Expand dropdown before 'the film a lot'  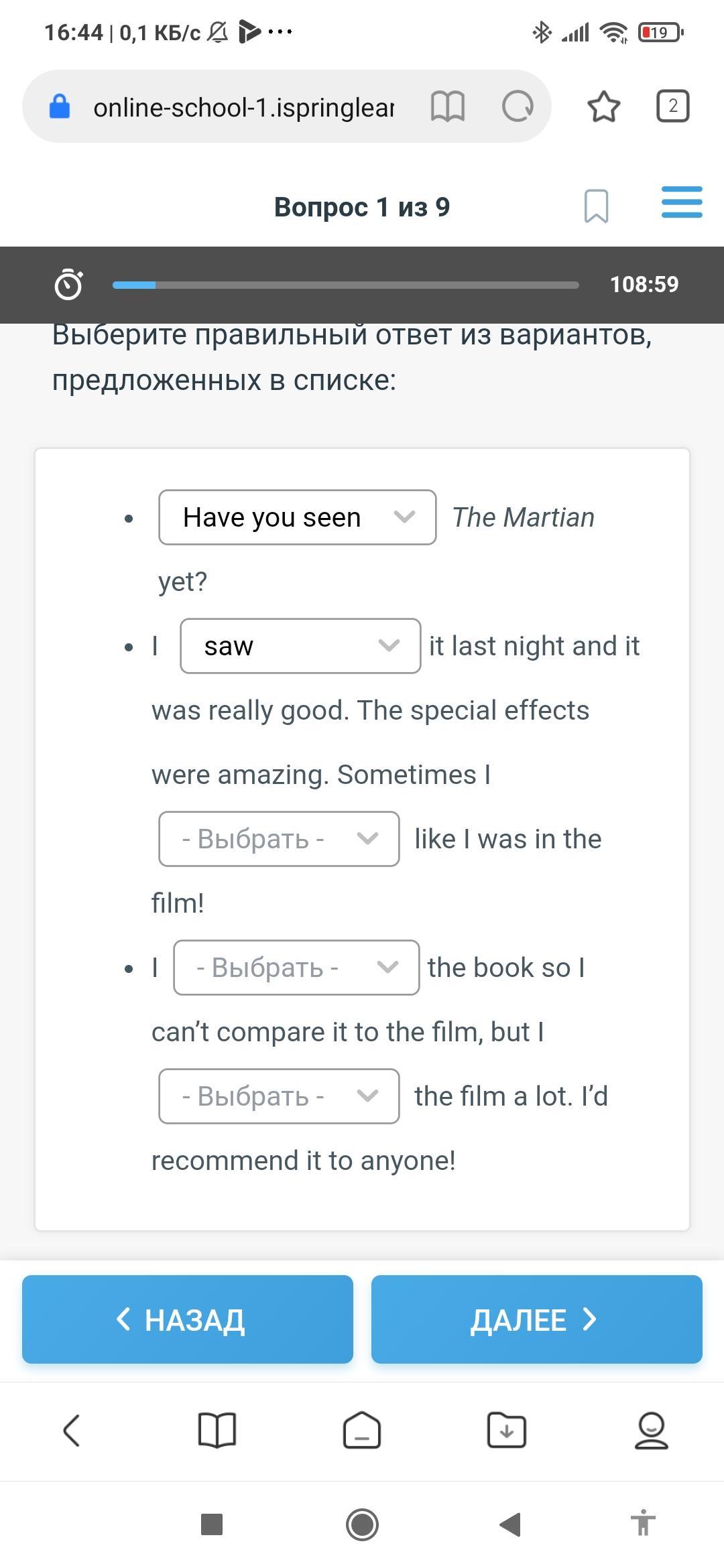(279, 1096)
